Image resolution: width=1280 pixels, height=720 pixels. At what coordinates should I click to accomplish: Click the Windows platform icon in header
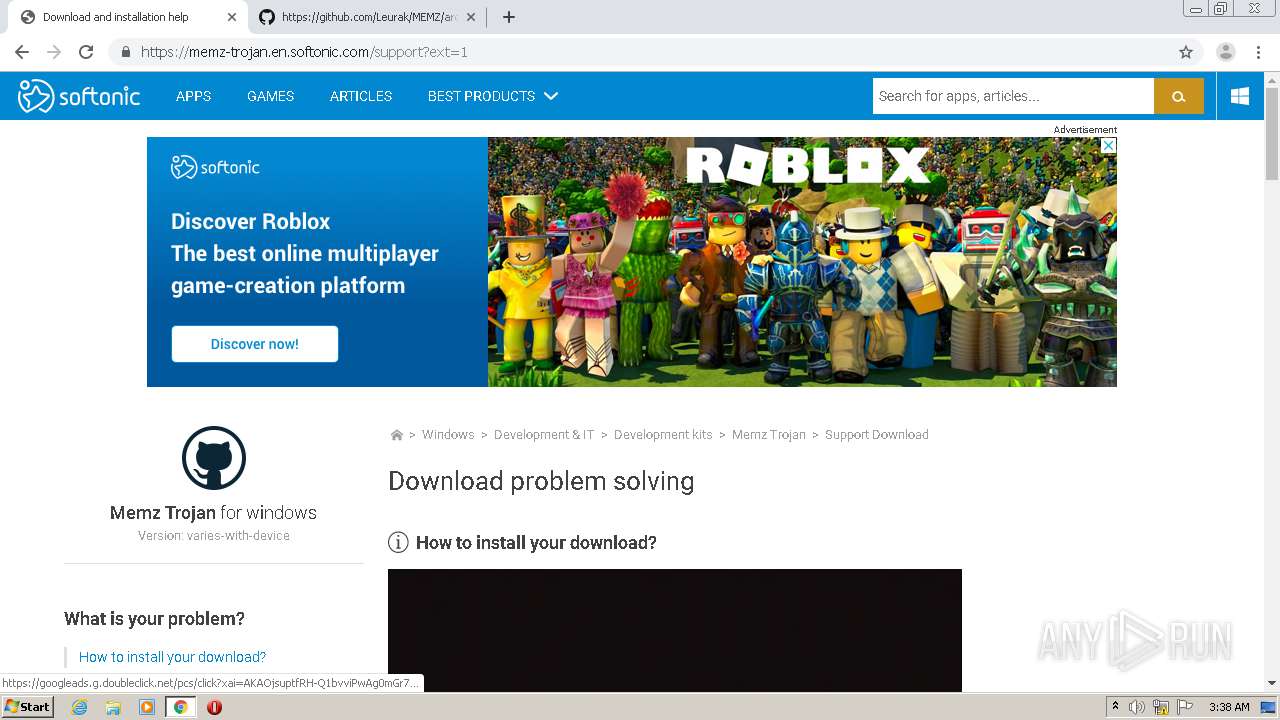(x=1240, y=96)
